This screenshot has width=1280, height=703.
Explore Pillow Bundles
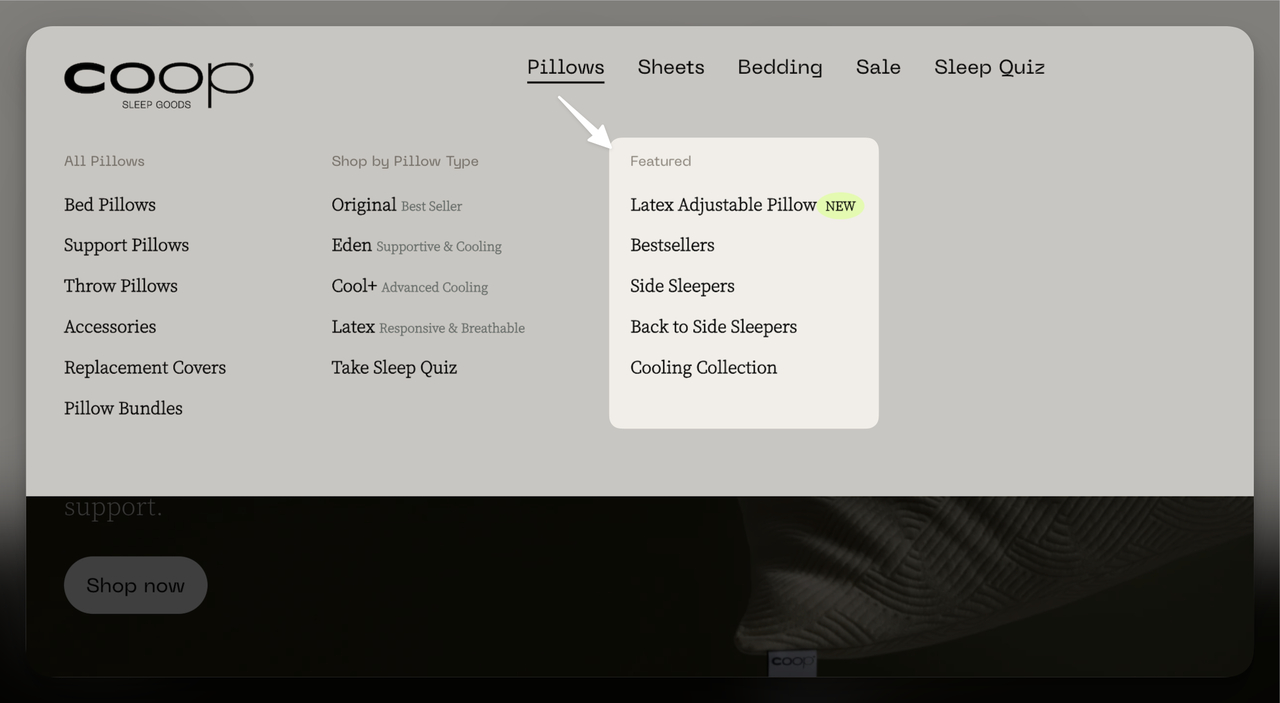pyautogui.click(x=123, y=408)
